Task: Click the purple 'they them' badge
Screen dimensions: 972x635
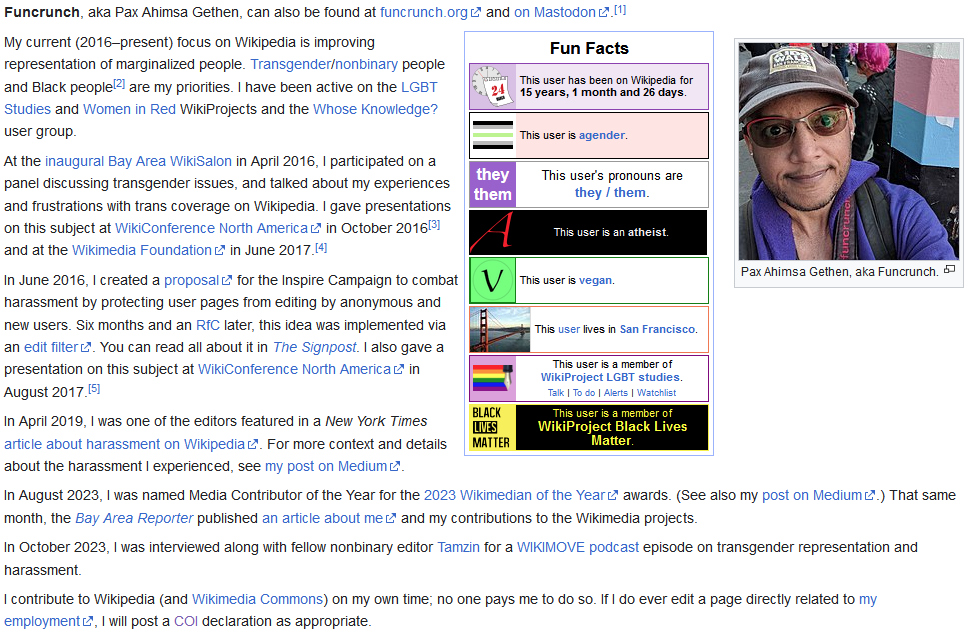Action: [493, 184]
